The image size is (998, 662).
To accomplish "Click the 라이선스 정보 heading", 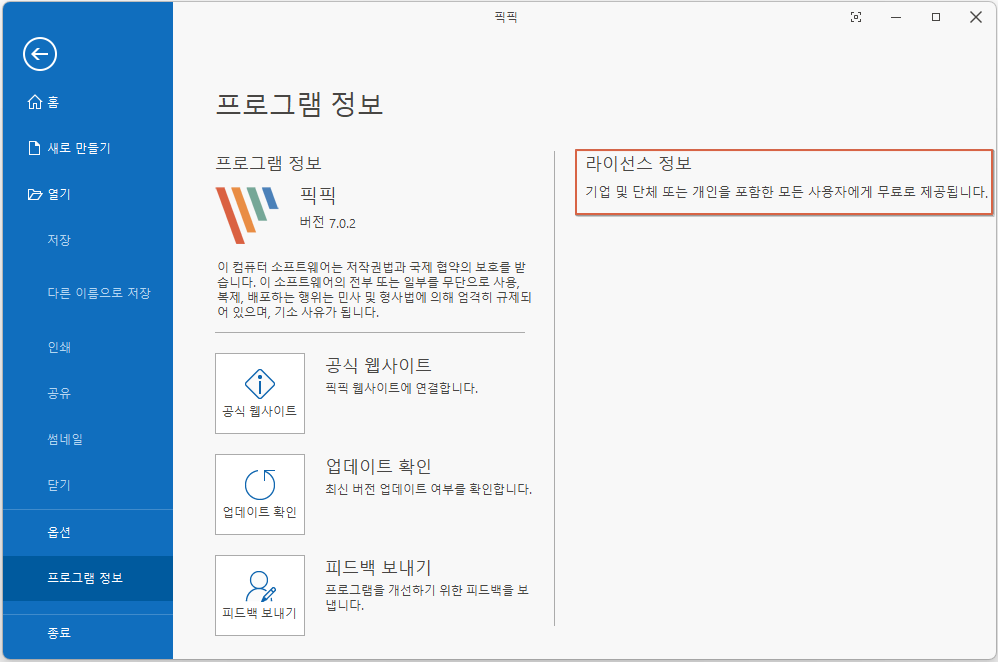I will 638,164.
